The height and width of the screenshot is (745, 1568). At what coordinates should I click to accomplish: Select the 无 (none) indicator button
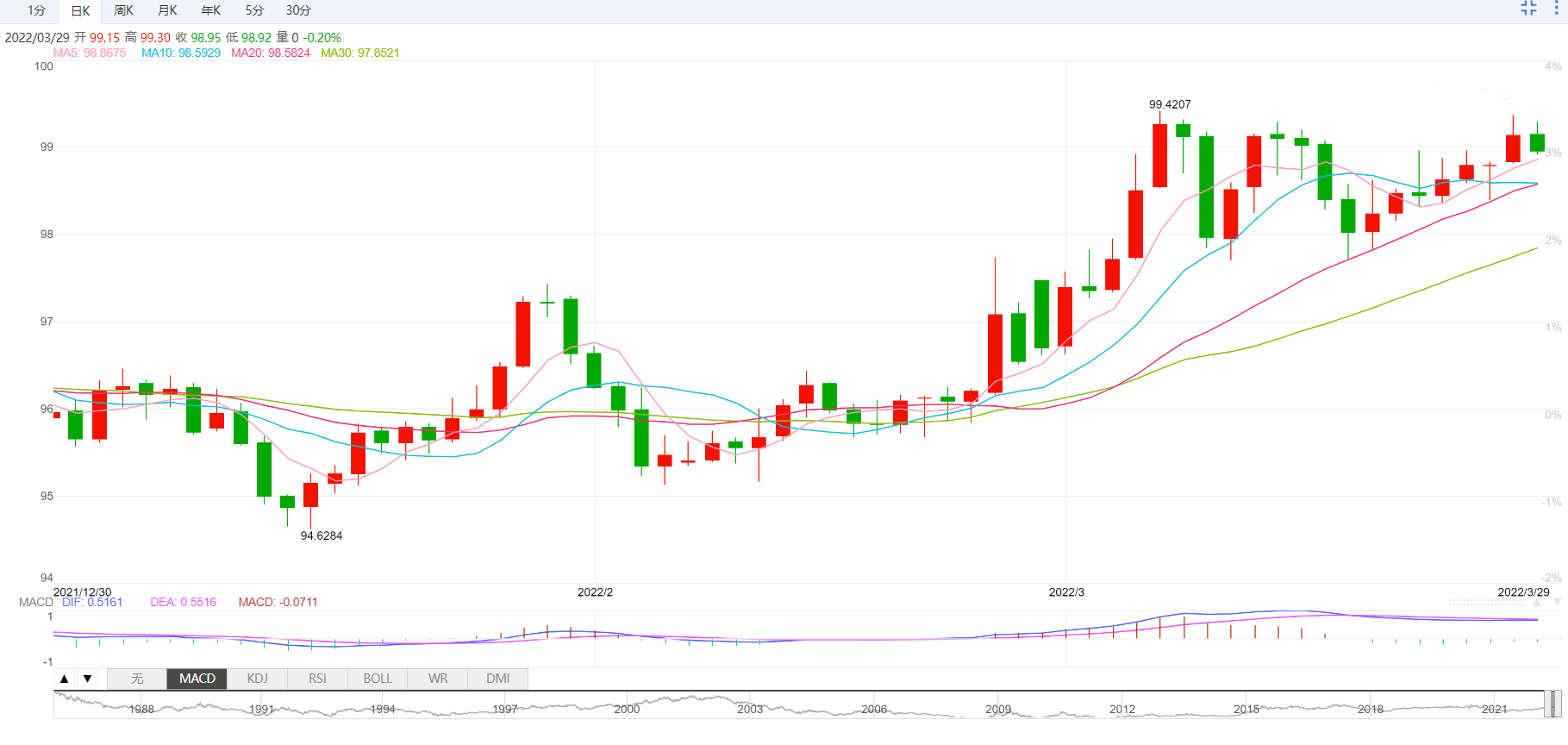(x=137, y=679)
